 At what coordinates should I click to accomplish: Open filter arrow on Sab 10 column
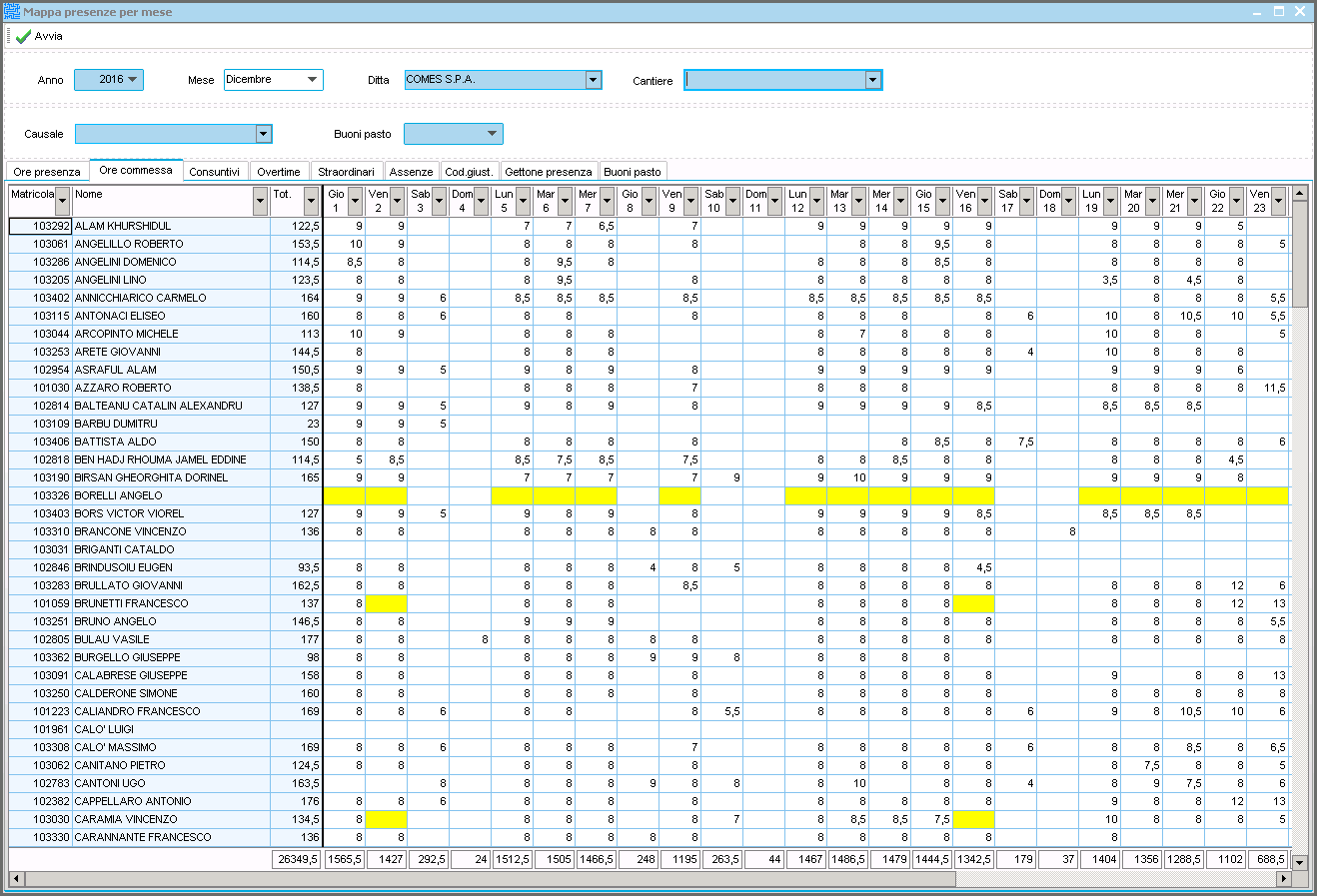click(x=732, y=201)
